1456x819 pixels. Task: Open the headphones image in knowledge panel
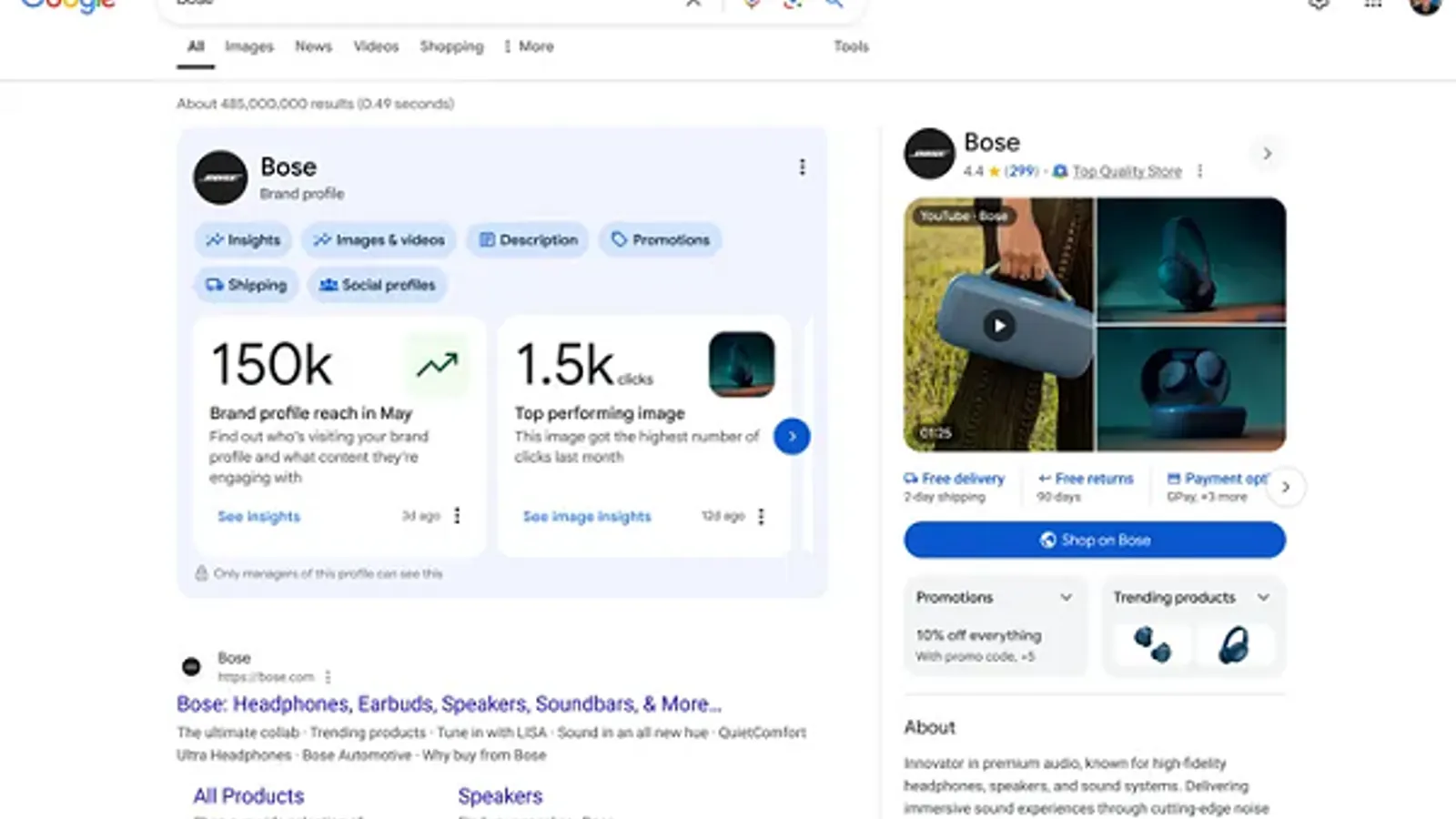click(x=1191, y=260)
